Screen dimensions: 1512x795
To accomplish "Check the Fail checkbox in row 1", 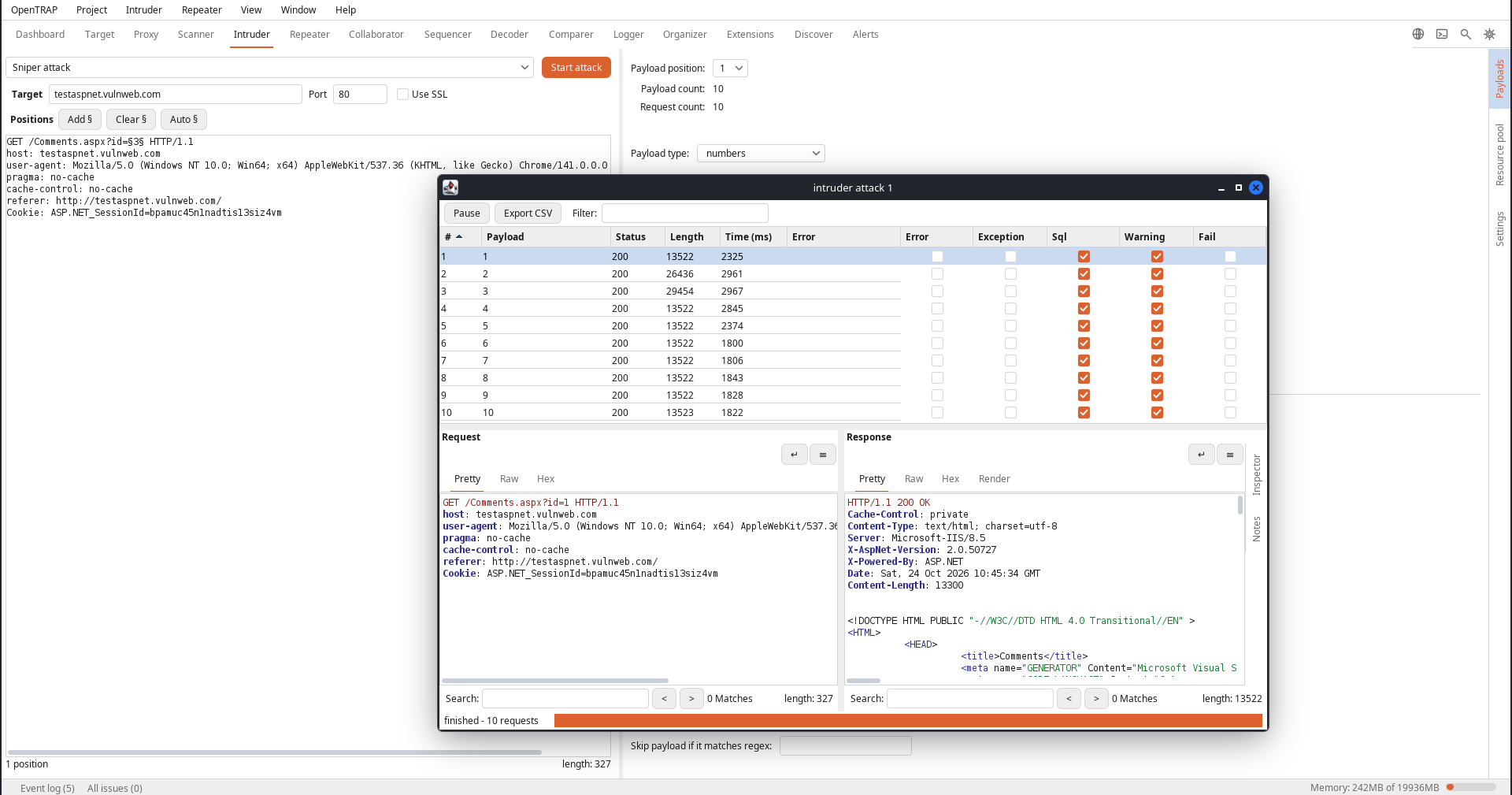I will (x=1230, y=257).
